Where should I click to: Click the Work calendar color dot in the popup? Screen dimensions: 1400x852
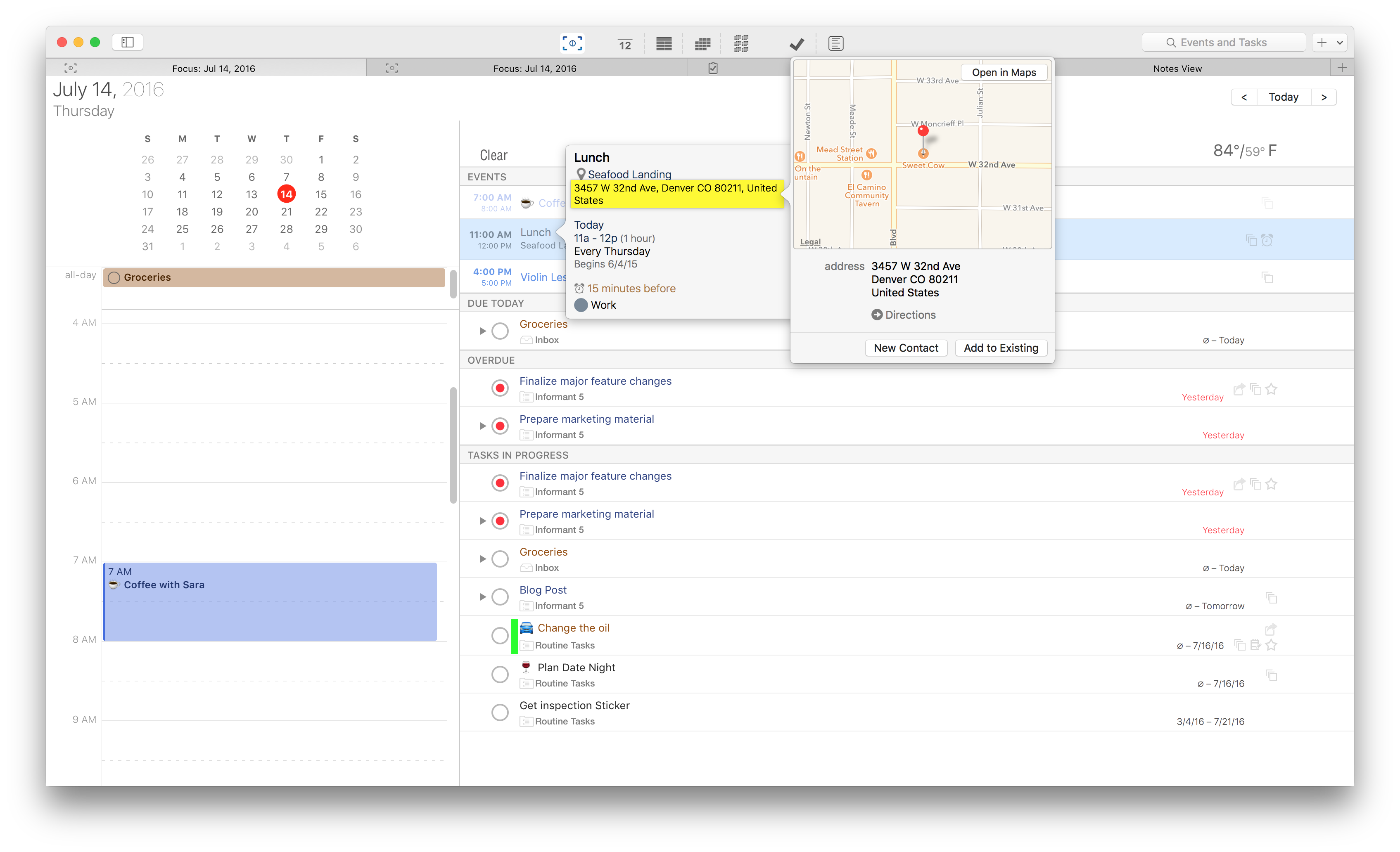tap(581, 305)
